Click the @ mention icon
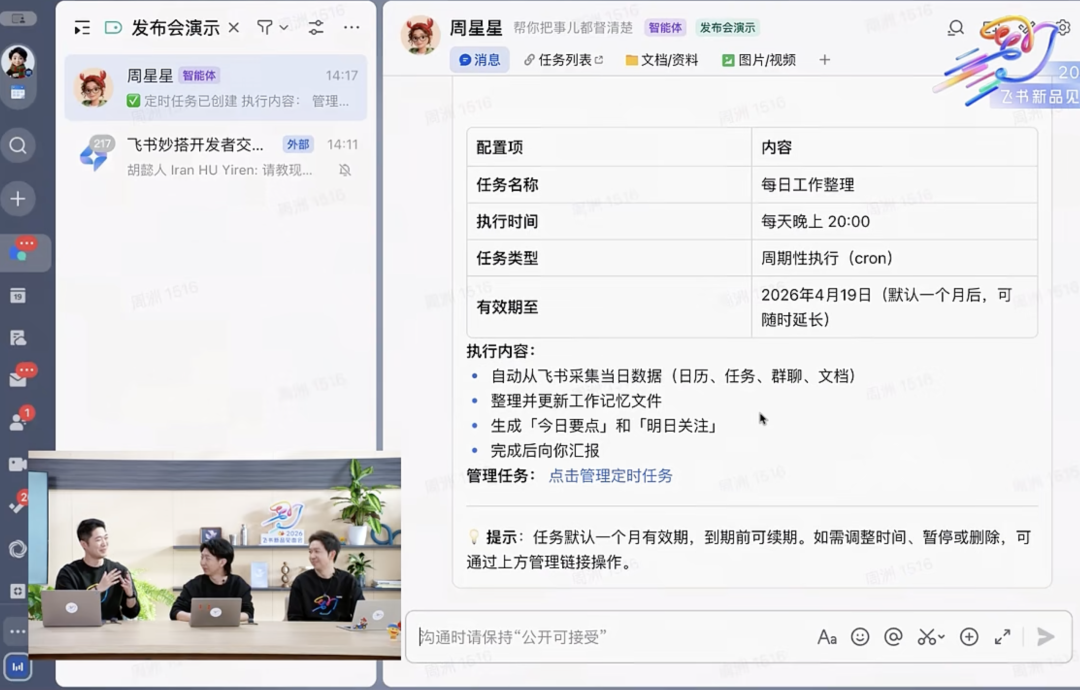Viewport: 1080px width, 690px height. (x=893, y=637)
